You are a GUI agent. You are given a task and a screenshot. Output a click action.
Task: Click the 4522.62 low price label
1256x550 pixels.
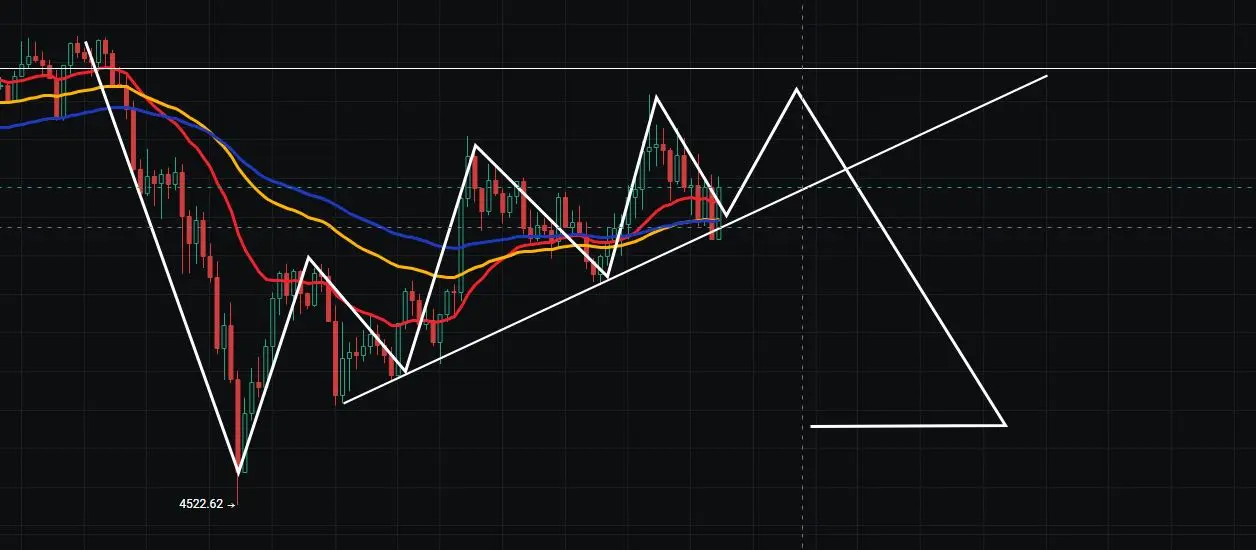click(206, 505)
